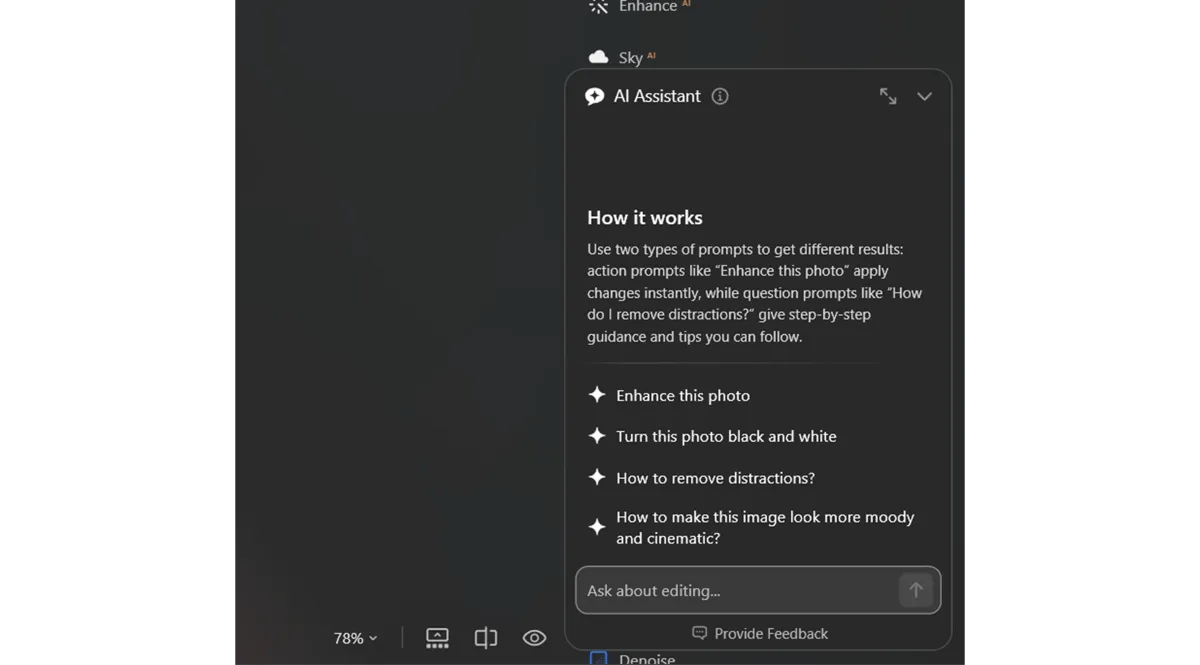Click the sparkle icon beside Enhance this photo
Image resolution: width=1200 pixels, height=665 pixels.
click(597, 395)
